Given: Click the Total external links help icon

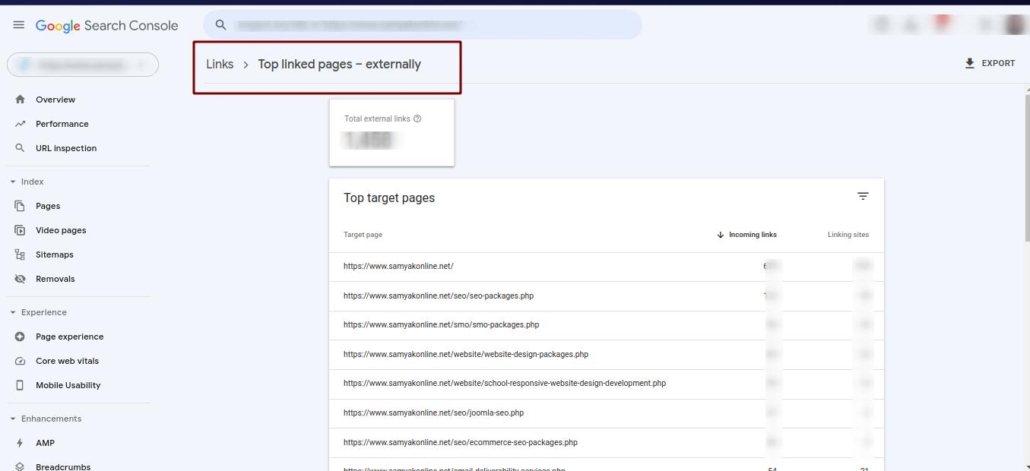Looking at the screenshot, I should point(417,119).
